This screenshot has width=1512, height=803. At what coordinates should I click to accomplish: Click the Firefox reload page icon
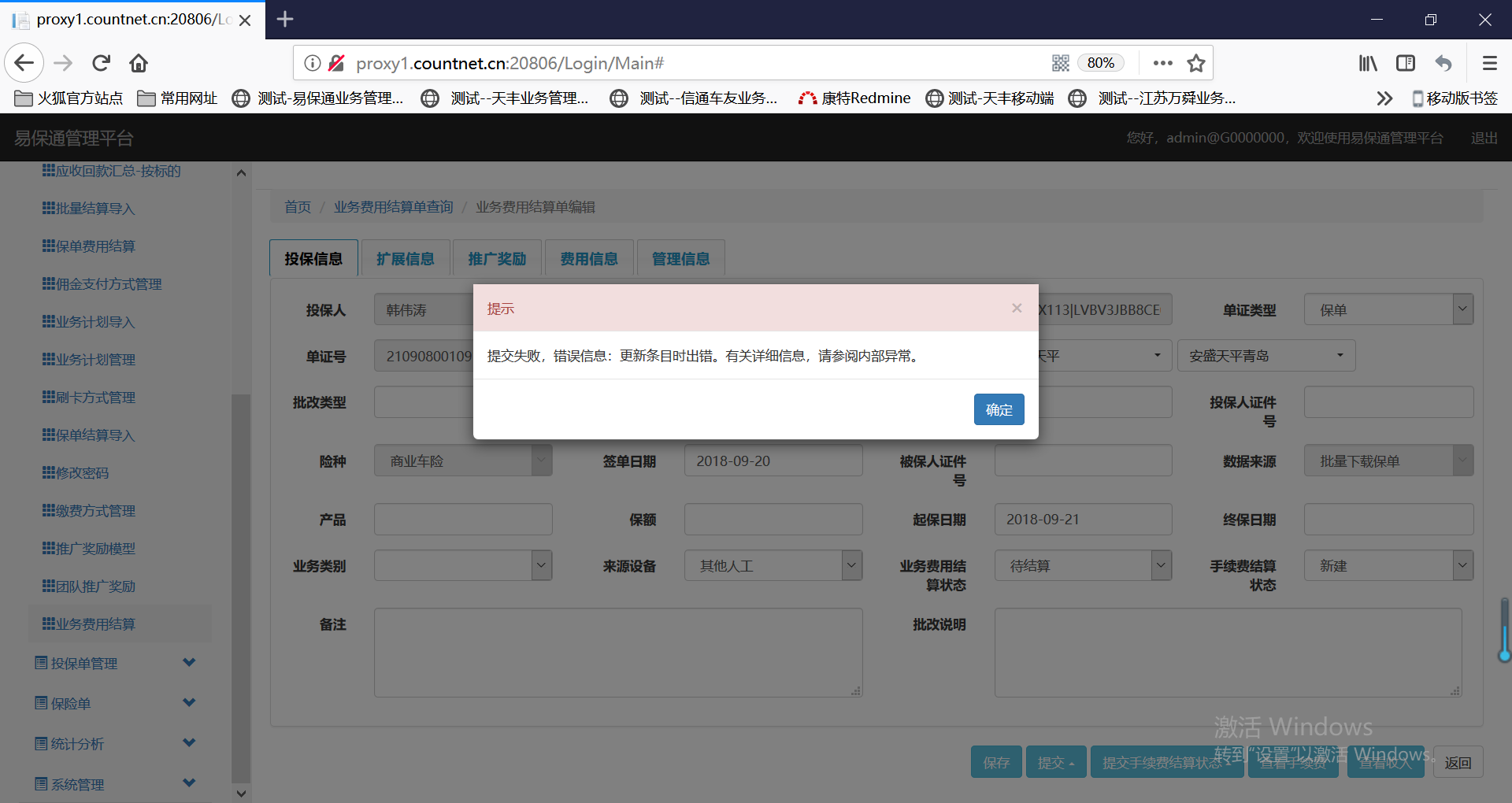101,63
